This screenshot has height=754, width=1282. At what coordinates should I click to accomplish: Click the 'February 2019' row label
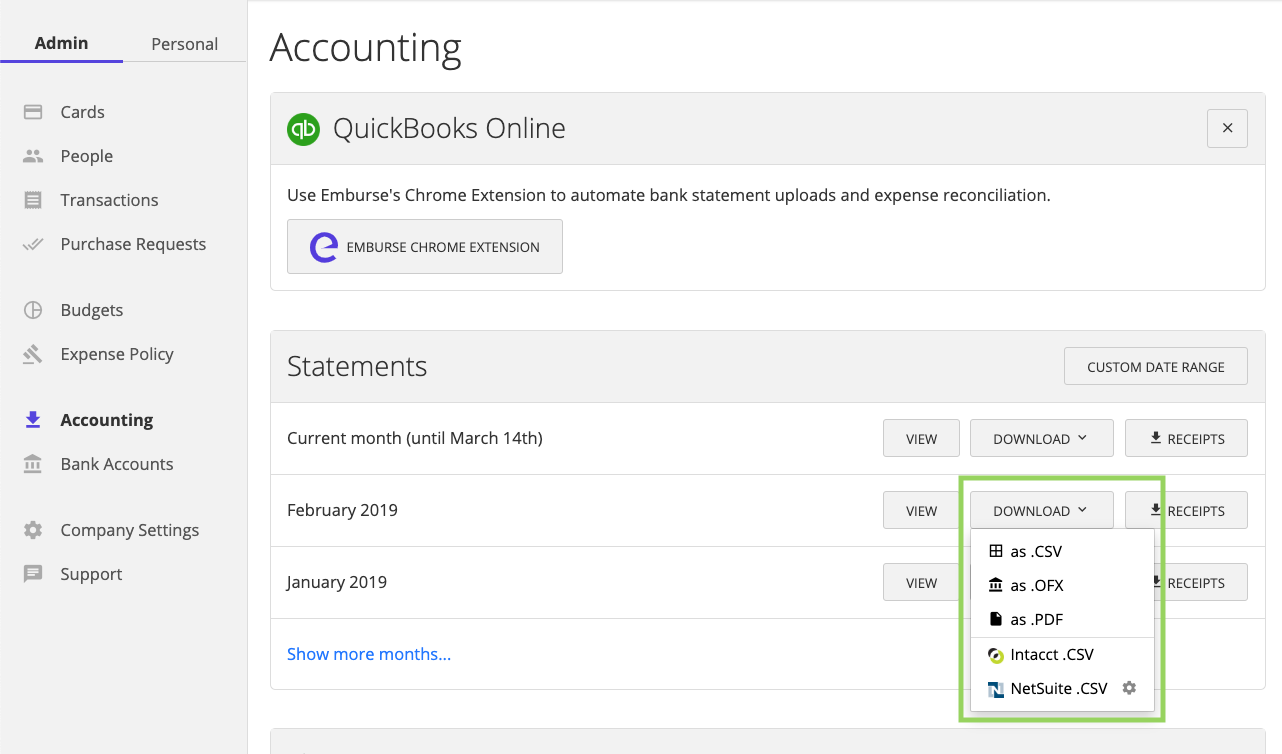342,510
